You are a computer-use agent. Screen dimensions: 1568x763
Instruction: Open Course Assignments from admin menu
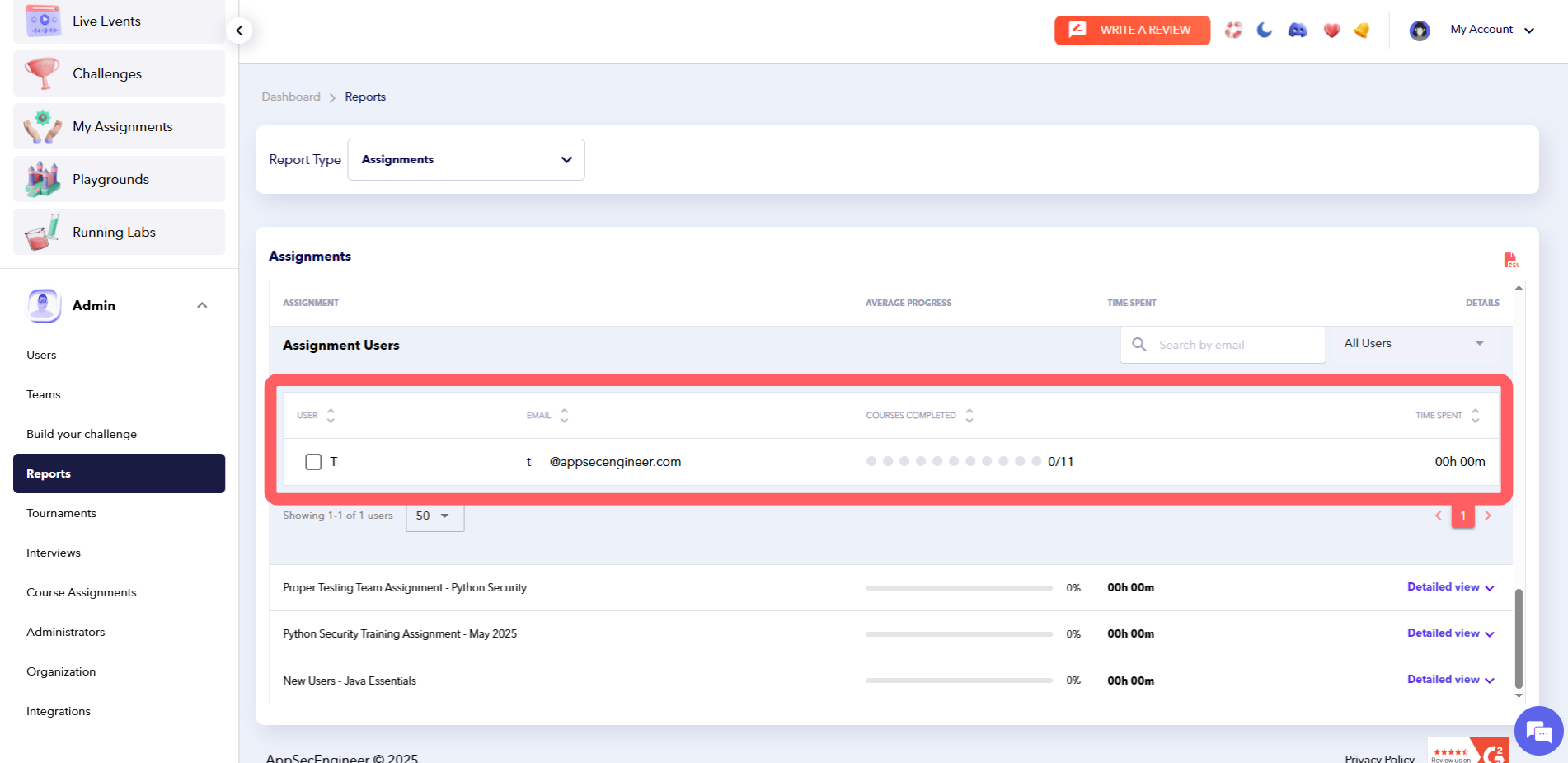pyautogui.click(x=81, y=591)
